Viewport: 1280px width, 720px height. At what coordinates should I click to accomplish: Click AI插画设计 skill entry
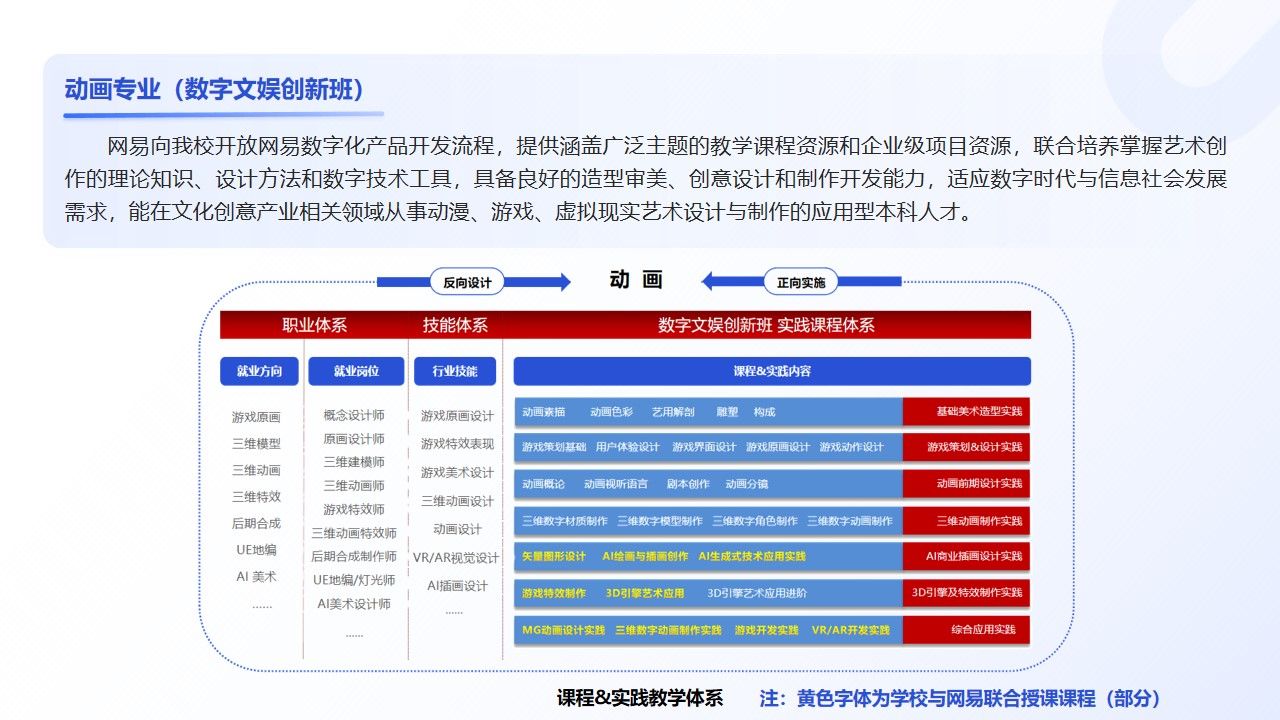(x=457, y=586)
